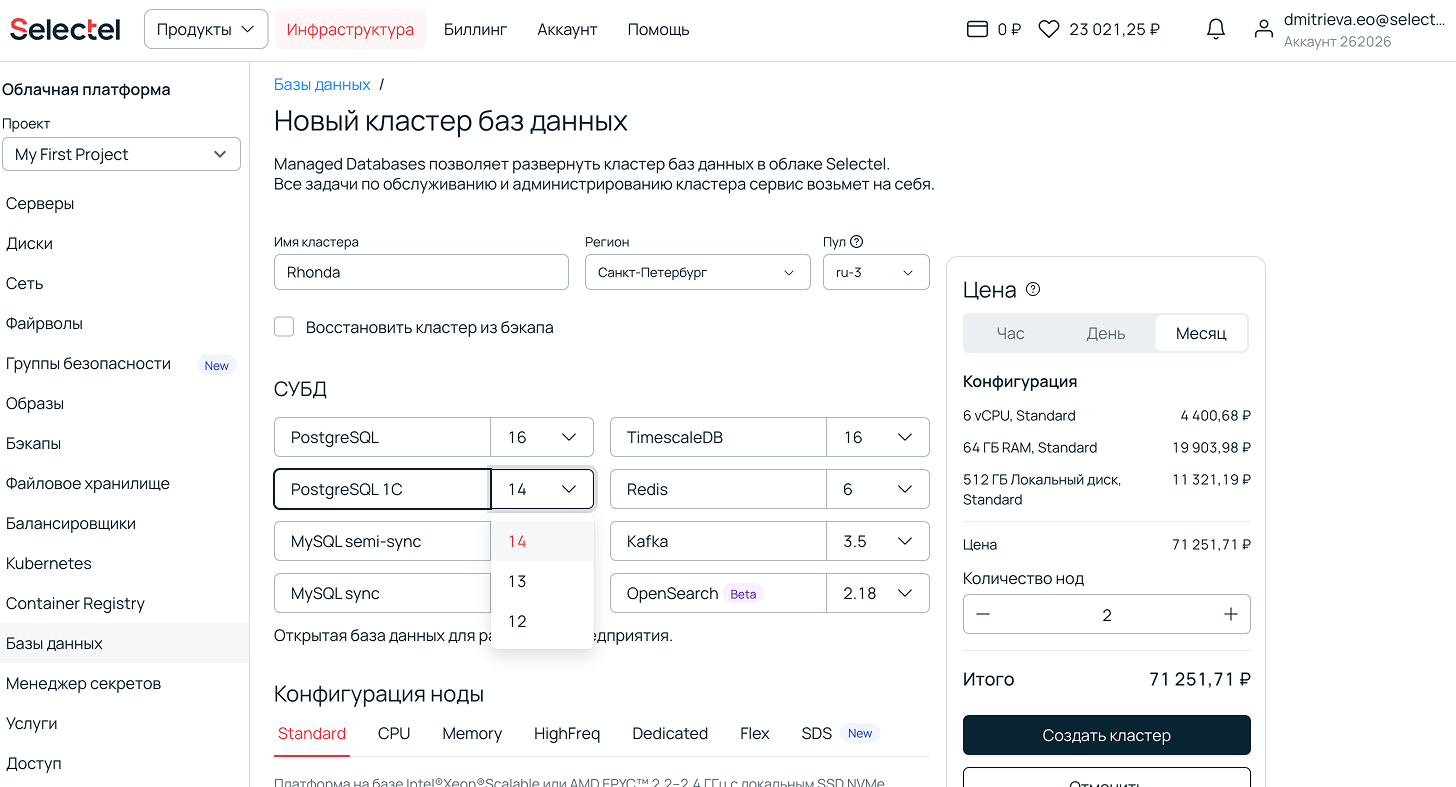This screenshot has height=787, width=1456.
Task: Select version 12 in the list
Action: click(x=542, y=621)
